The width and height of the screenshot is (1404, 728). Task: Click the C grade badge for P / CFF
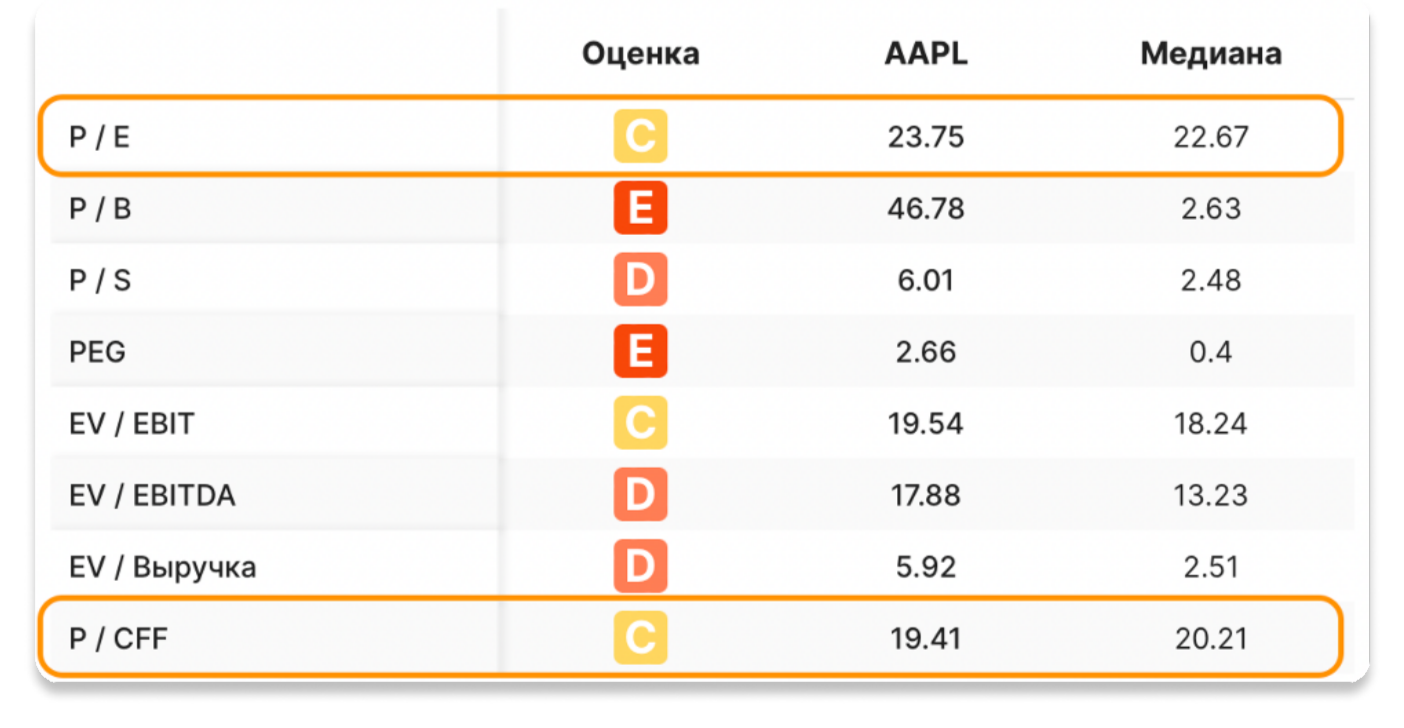pyautogui.click(x=640, y=639)
